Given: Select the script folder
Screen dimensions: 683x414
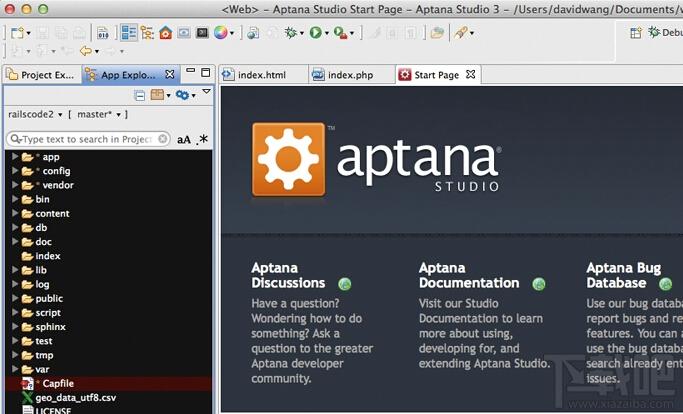Looking at the screenshot, I should coord(41,312).
